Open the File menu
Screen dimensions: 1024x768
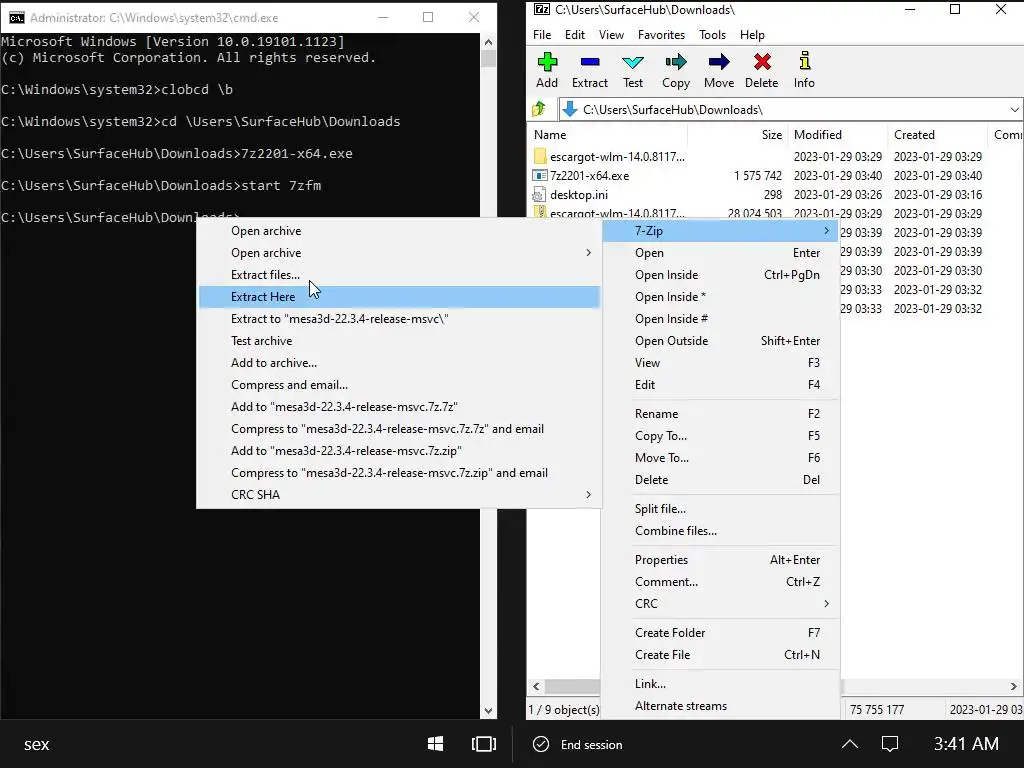[542, 35]
